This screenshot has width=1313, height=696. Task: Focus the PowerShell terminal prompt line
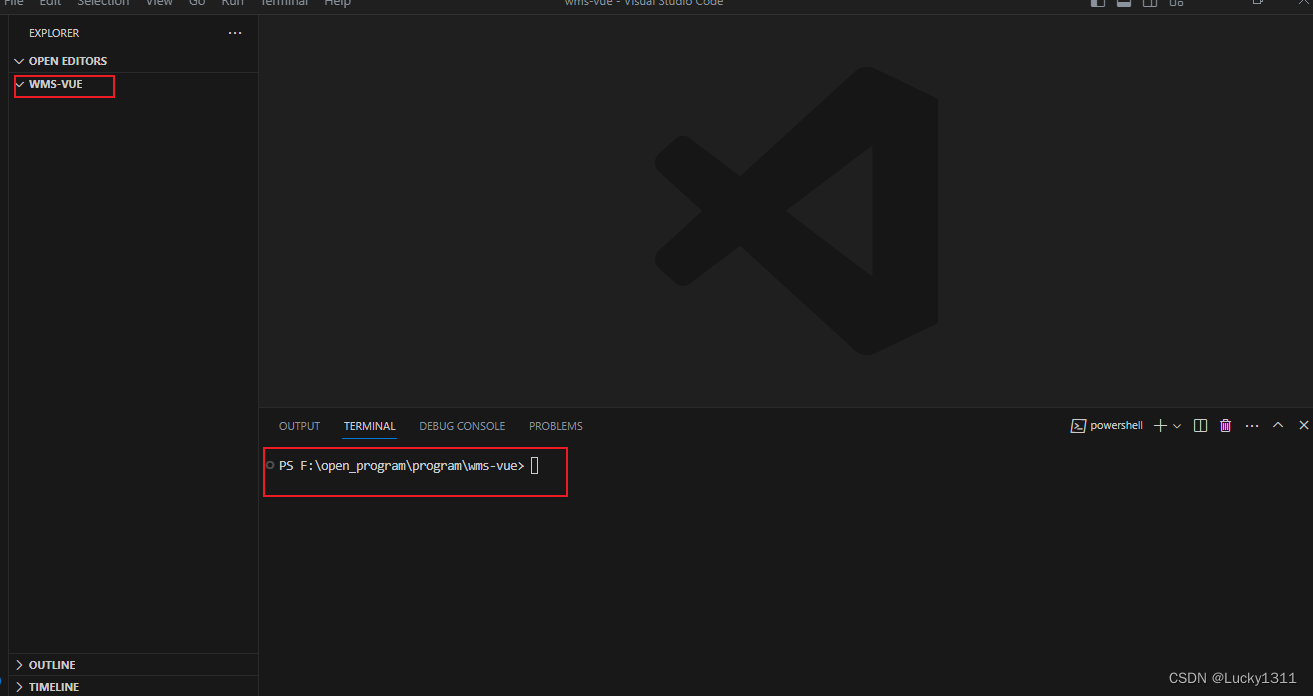point(409,465)
